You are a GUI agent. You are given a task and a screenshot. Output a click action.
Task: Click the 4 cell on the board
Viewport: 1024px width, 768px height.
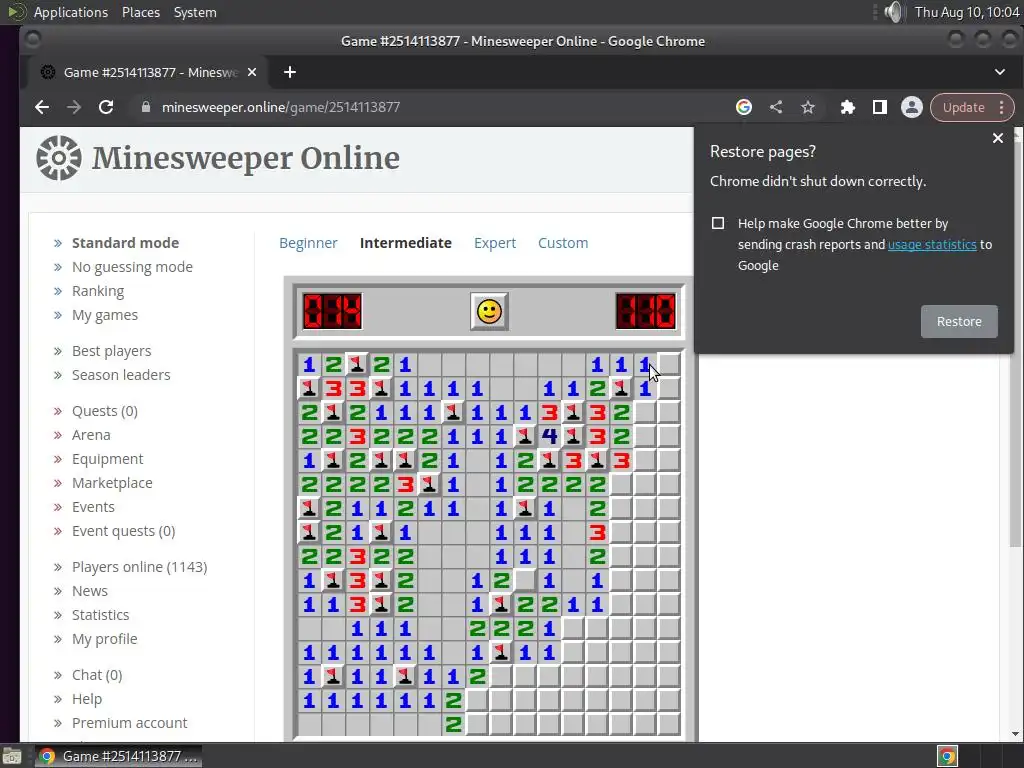[549, 436]
